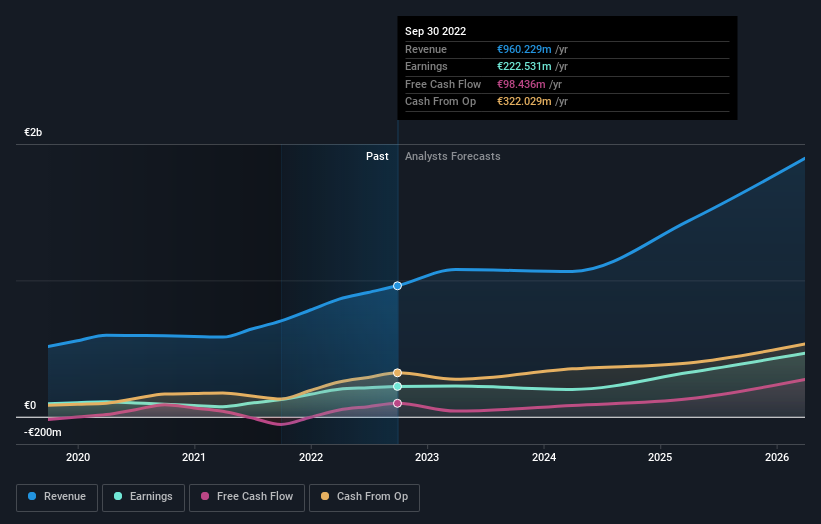Viewport: 821px width, 524px height.
Task: Click the 2023 x-axis label
Action: 427,457
